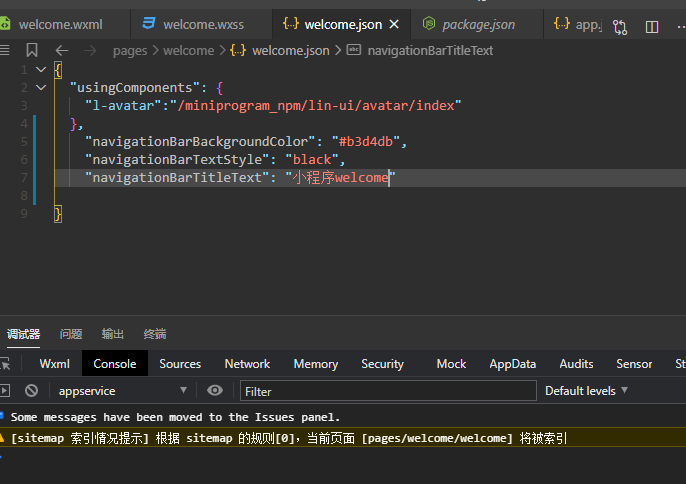Open the Network devtools tab
This screenshot has width=686, height=484.
pos(247,364)
